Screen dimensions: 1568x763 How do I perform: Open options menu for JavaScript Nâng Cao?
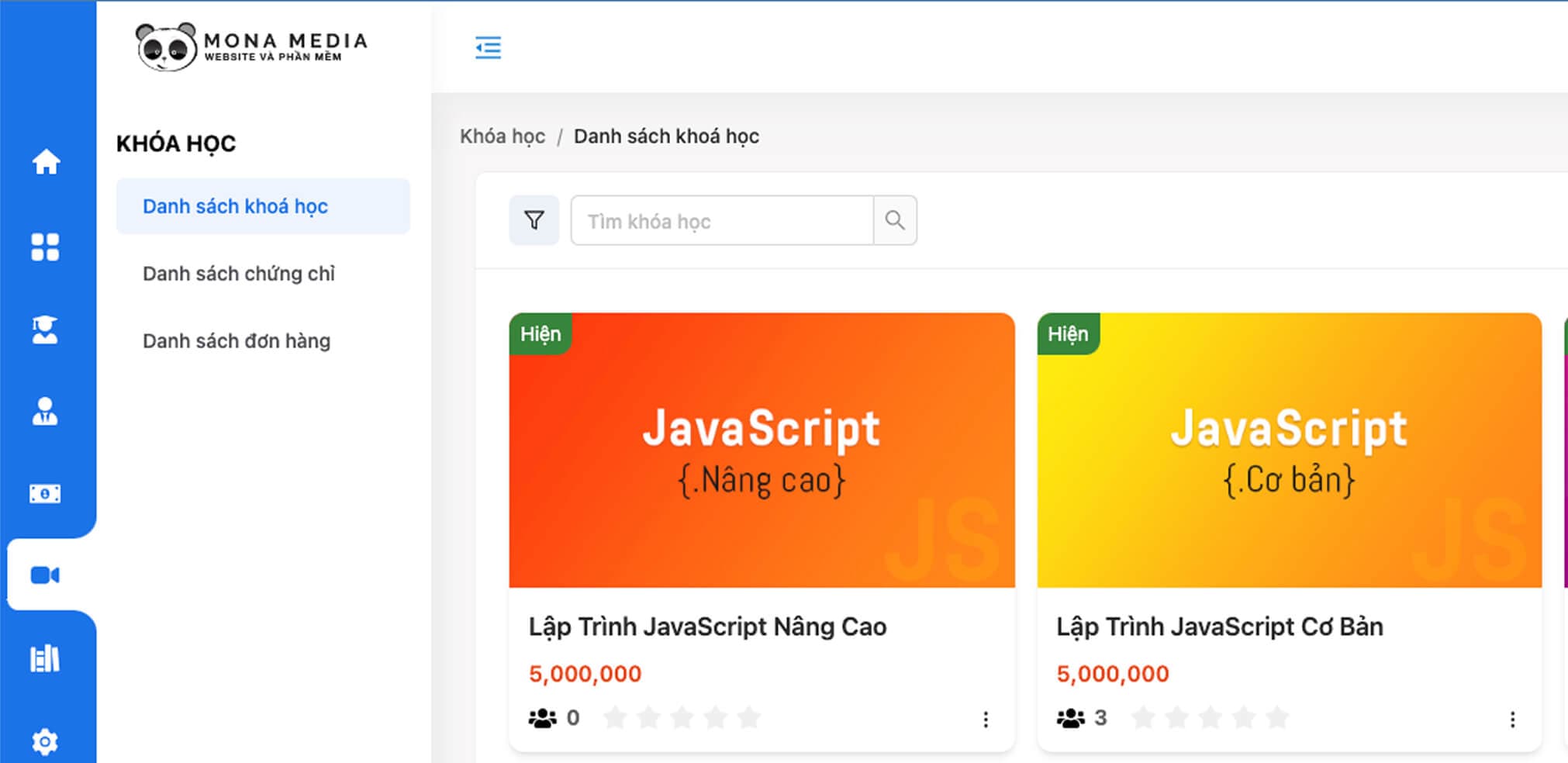pyautogui.click(x=986, y=720)
